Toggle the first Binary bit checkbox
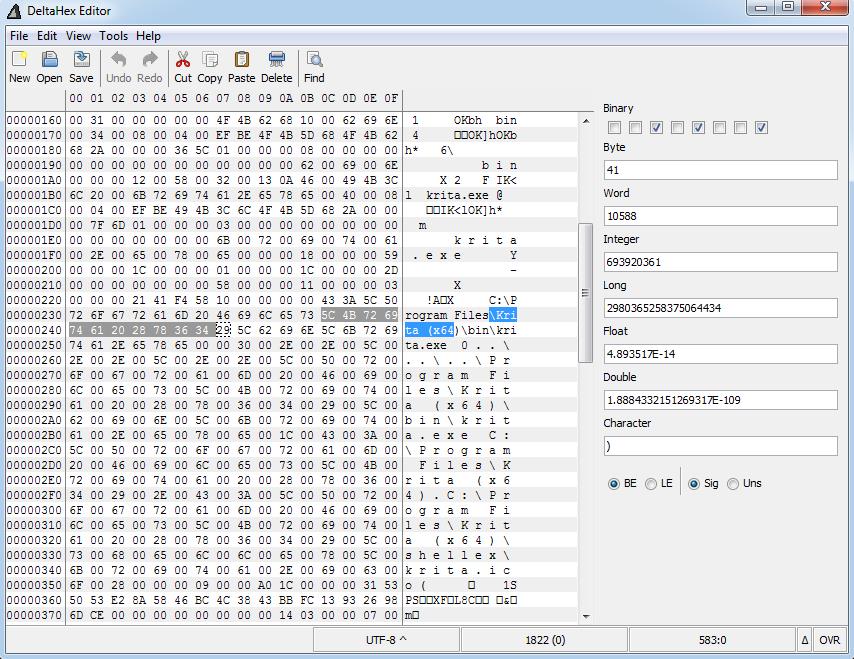This screenshot has height=659, width=854. [613, 127]
